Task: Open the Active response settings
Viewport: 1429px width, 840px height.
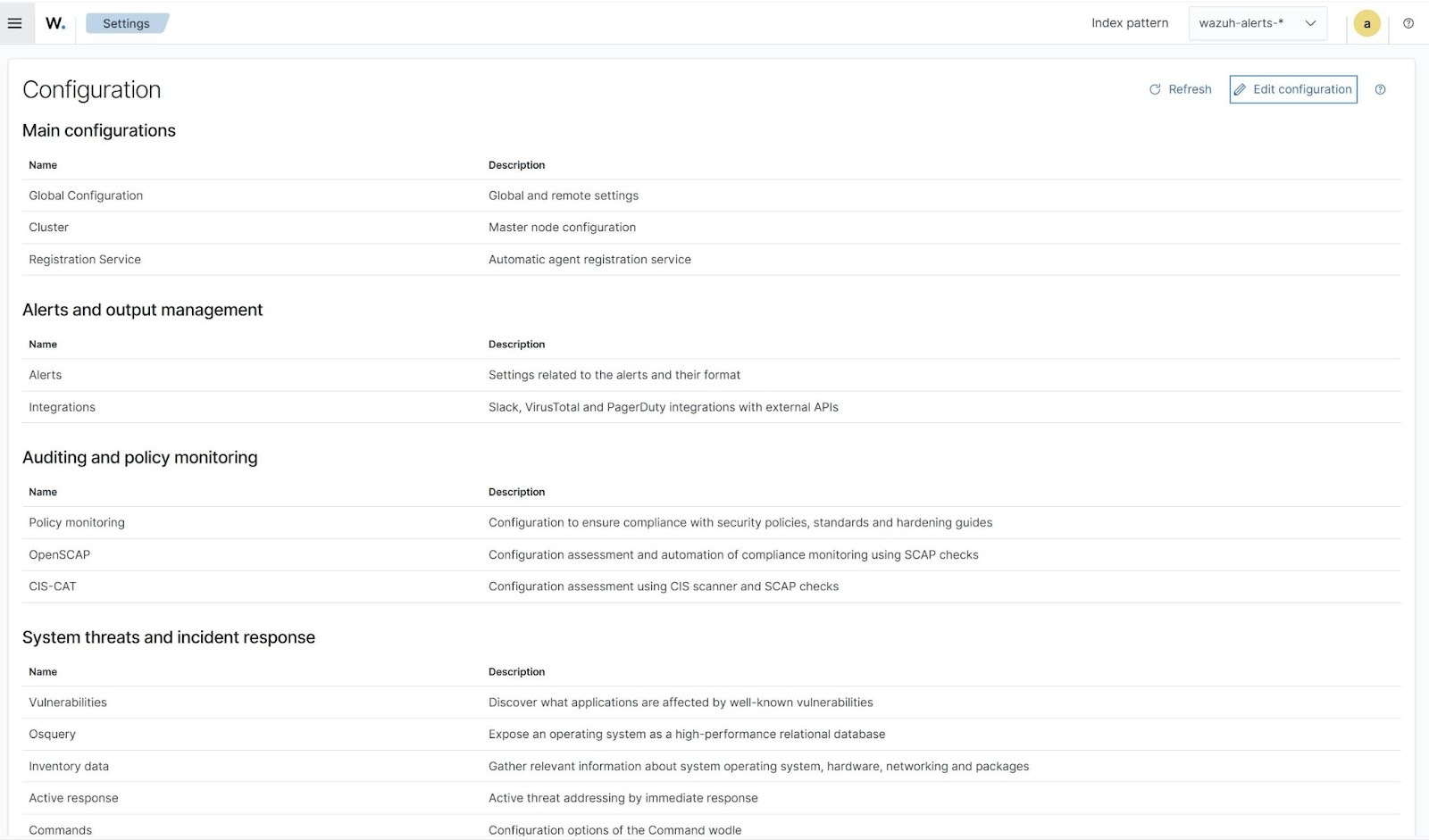Action: (73, 798)
